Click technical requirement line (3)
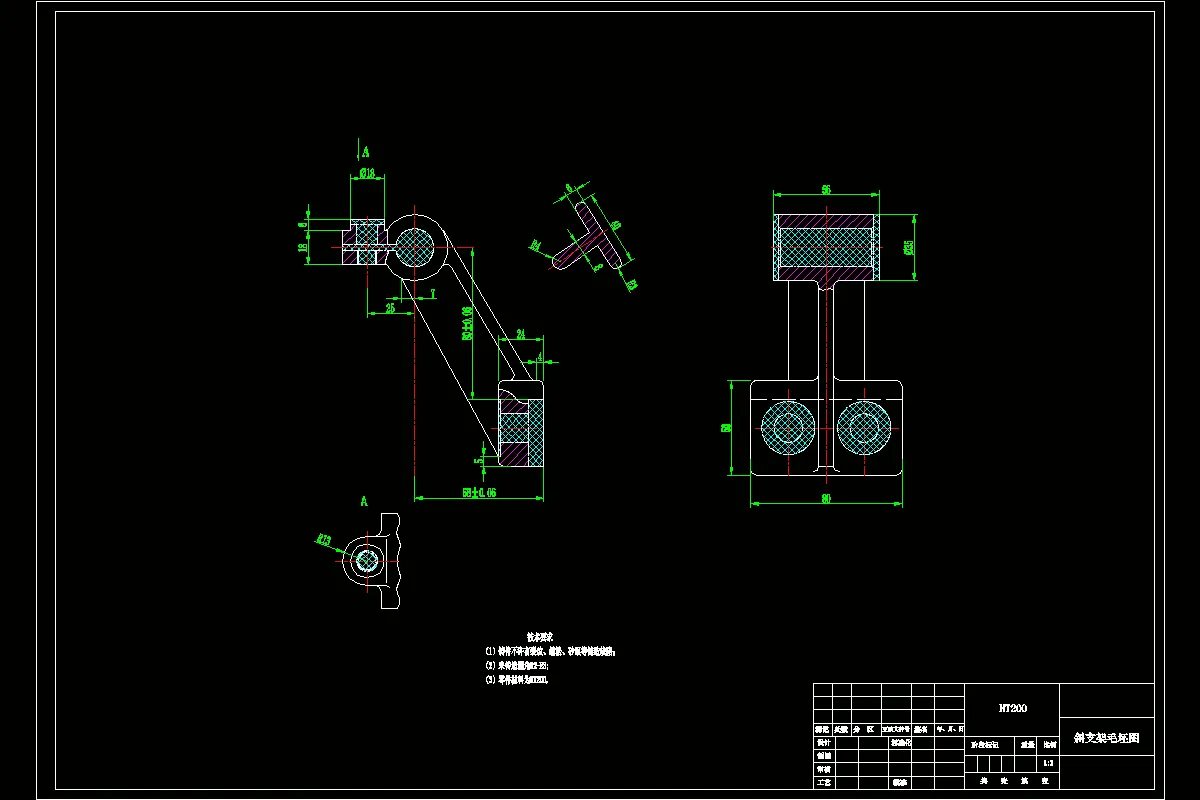Image resolution: width=1200 pixels, height=800 pixels. pyautogui.click(x=516, y=680)
